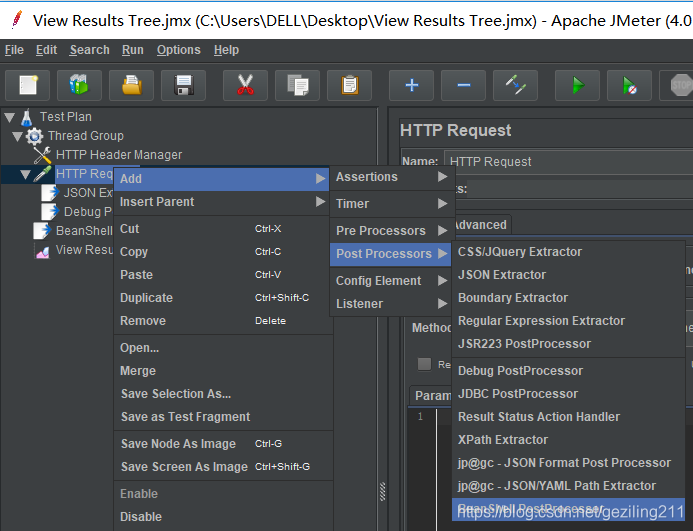Click the HTTP Header Manager wrench icon
Viewport: 693px width, 531px height.
click(42, 155)
